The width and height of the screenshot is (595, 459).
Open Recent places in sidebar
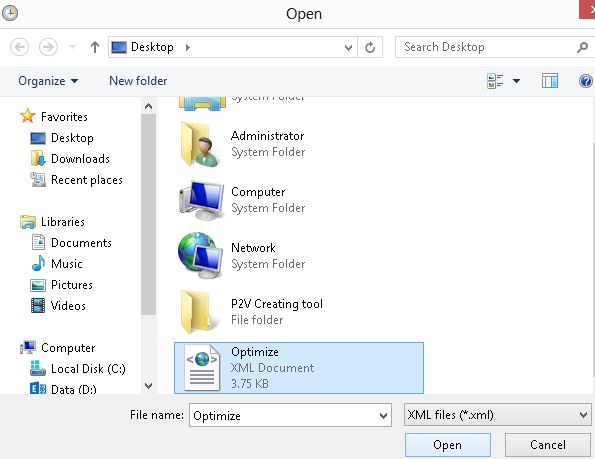(87, 180)
